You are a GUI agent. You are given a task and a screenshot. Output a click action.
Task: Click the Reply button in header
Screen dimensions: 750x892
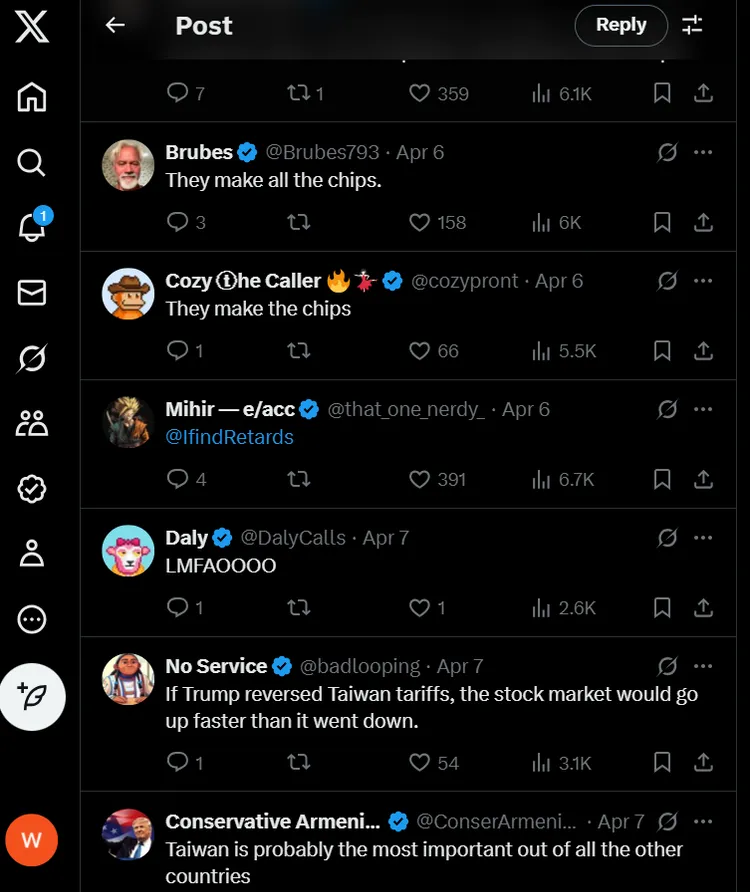pyautogui.click(x=621, y=26)
